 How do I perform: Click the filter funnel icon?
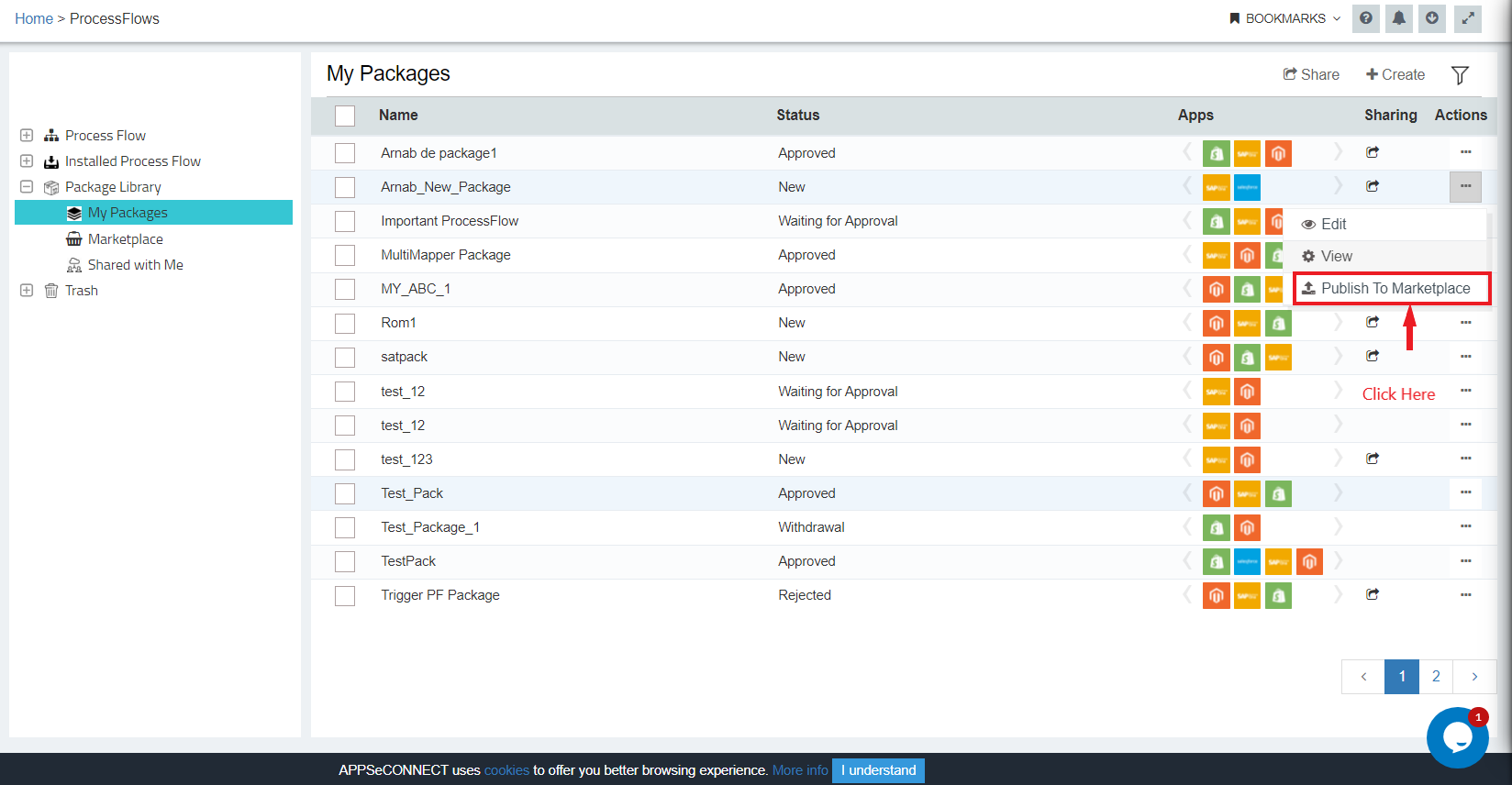point(1460,75)
